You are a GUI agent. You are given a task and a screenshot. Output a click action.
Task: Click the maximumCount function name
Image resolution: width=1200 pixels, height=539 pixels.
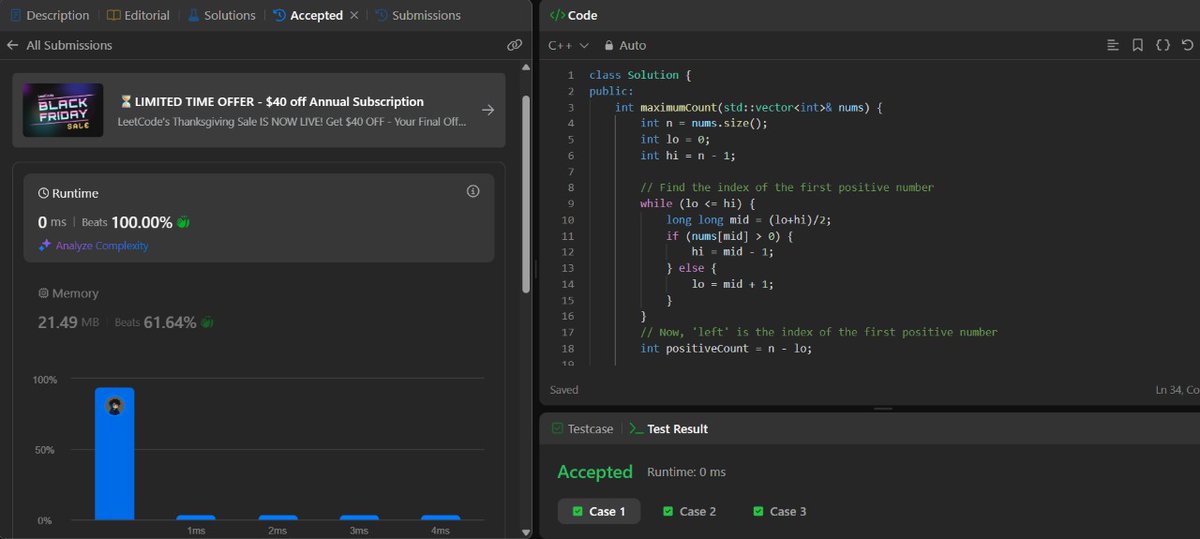point(691,107)
